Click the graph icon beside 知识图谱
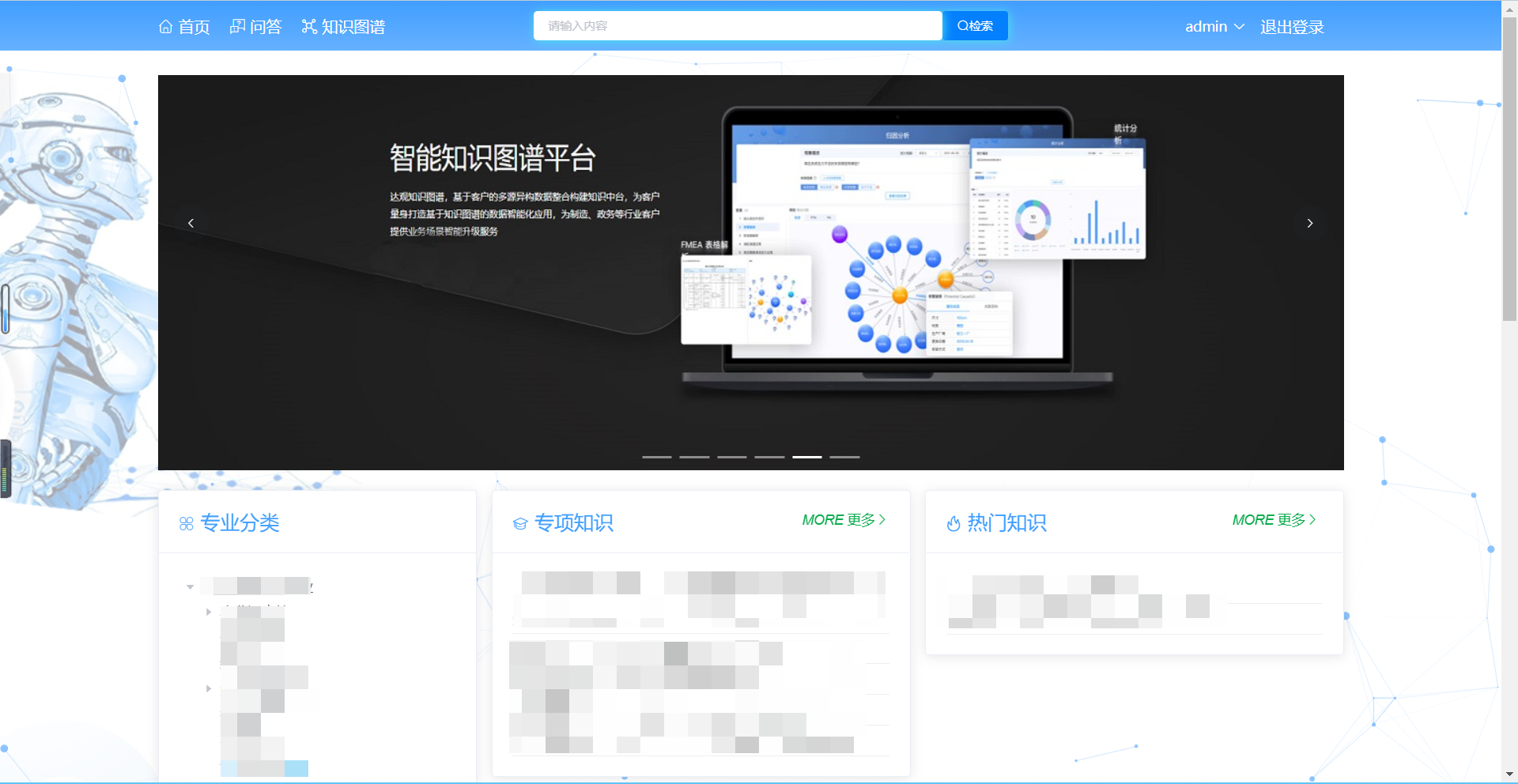Image resolution: width=1518 pixels, height=784 pixels. coord(309,27)
